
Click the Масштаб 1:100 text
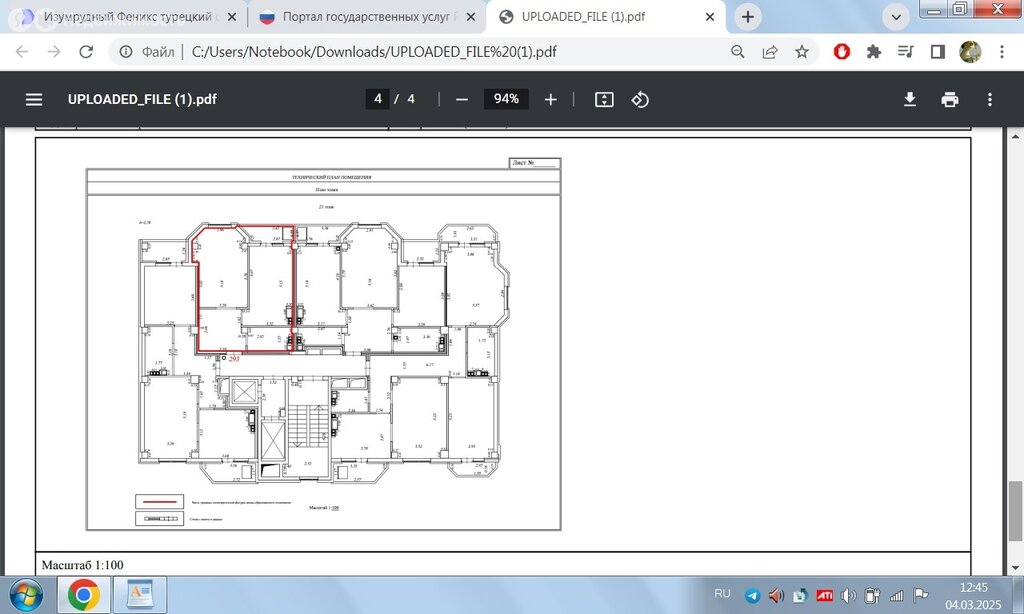[x=82, y=565]
